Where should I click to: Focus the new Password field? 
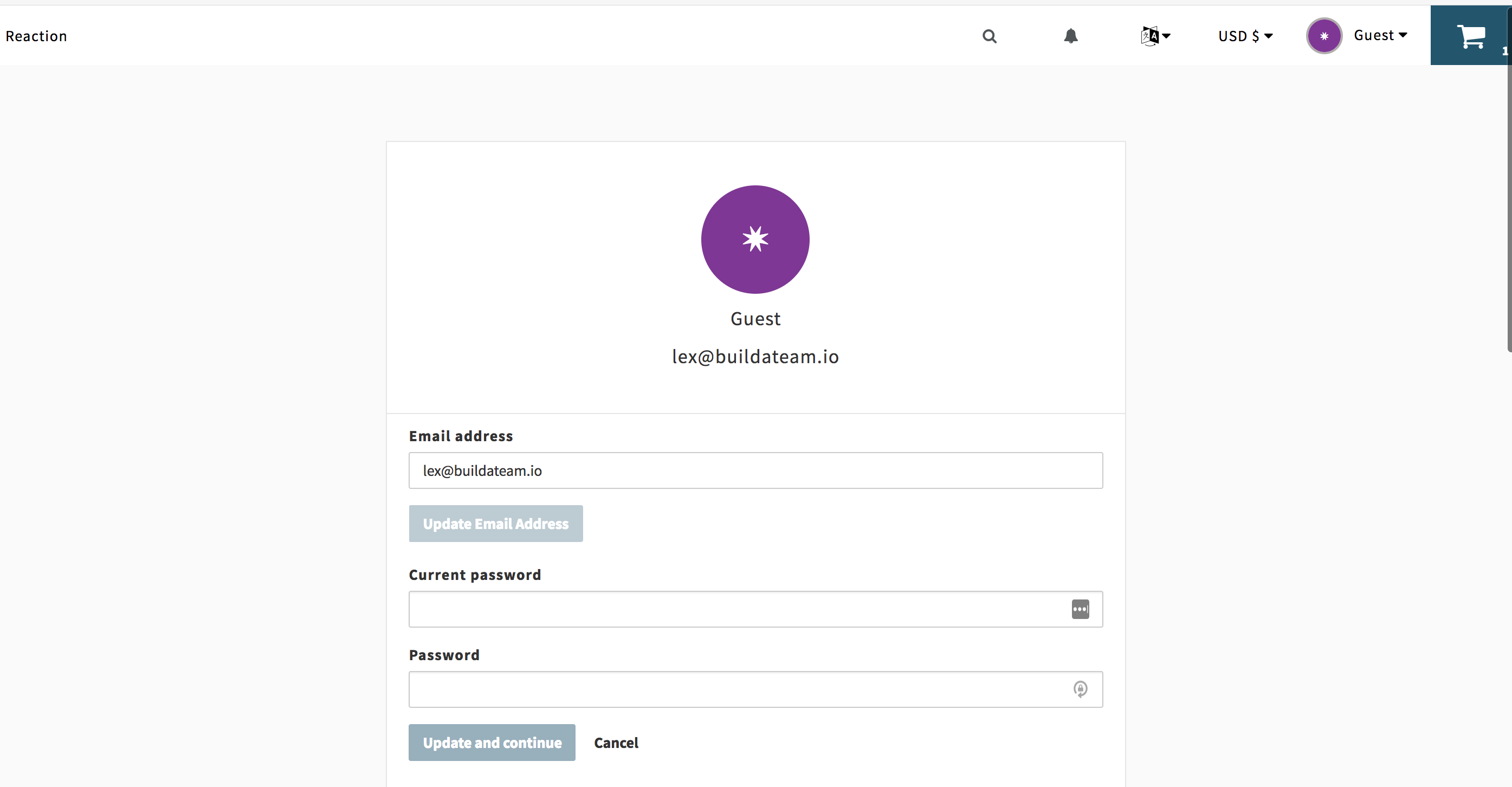coord(755,689)
